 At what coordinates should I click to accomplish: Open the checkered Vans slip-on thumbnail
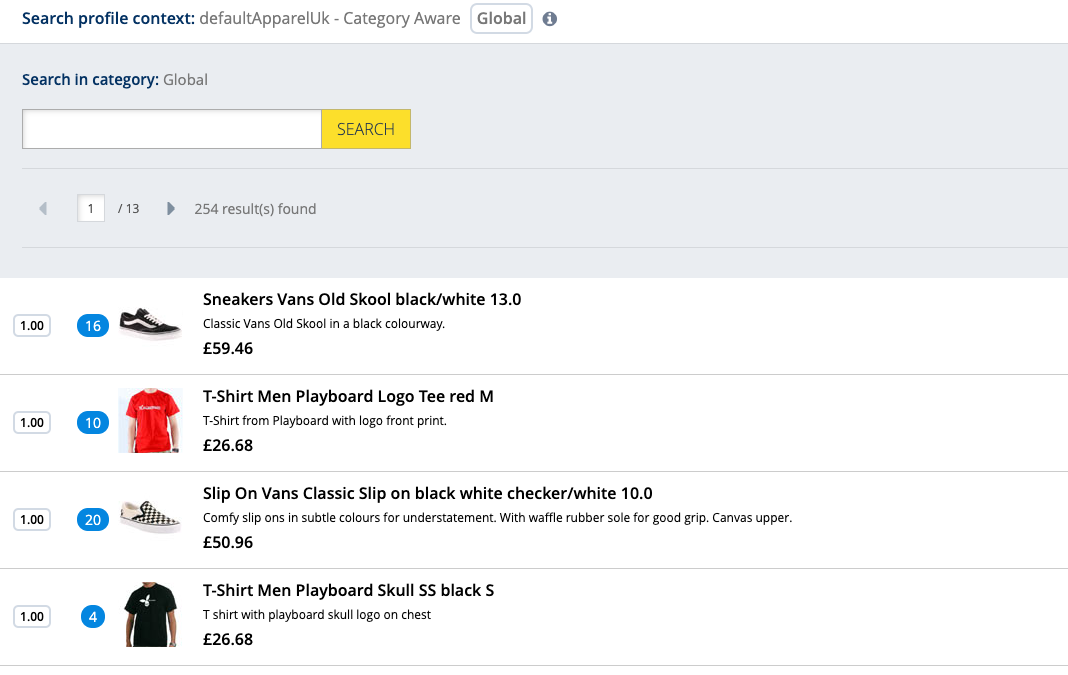(150, 517)
